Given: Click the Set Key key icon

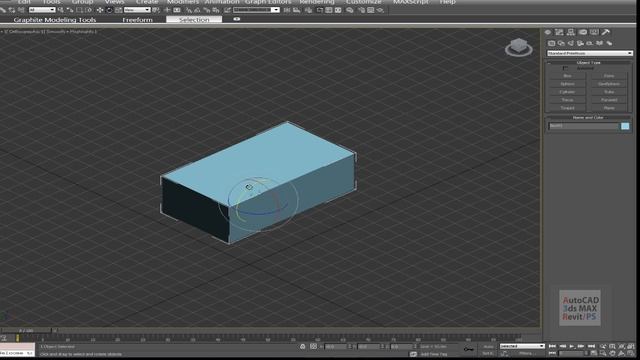Looking at the screenshot, I should coord(469,349).
